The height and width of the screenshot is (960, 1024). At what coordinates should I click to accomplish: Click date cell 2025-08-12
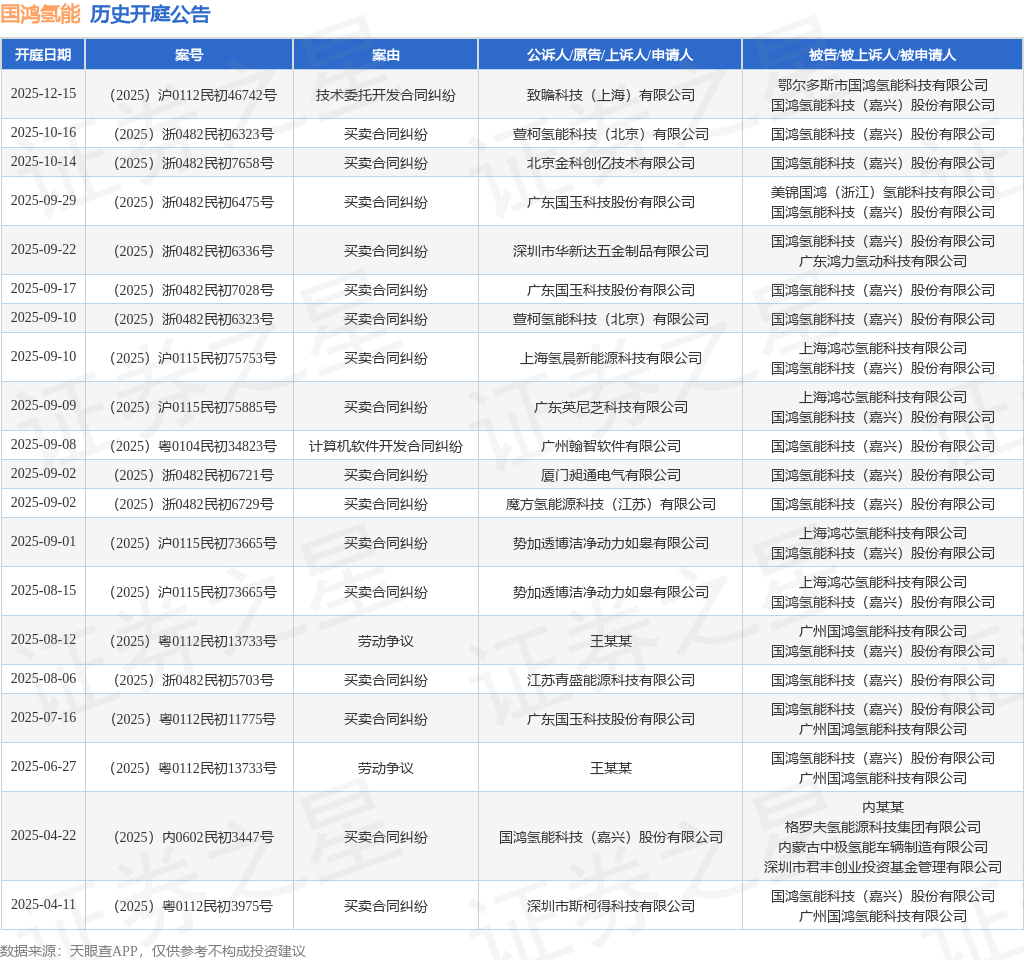pyautogui.click(x=43, y=639)
